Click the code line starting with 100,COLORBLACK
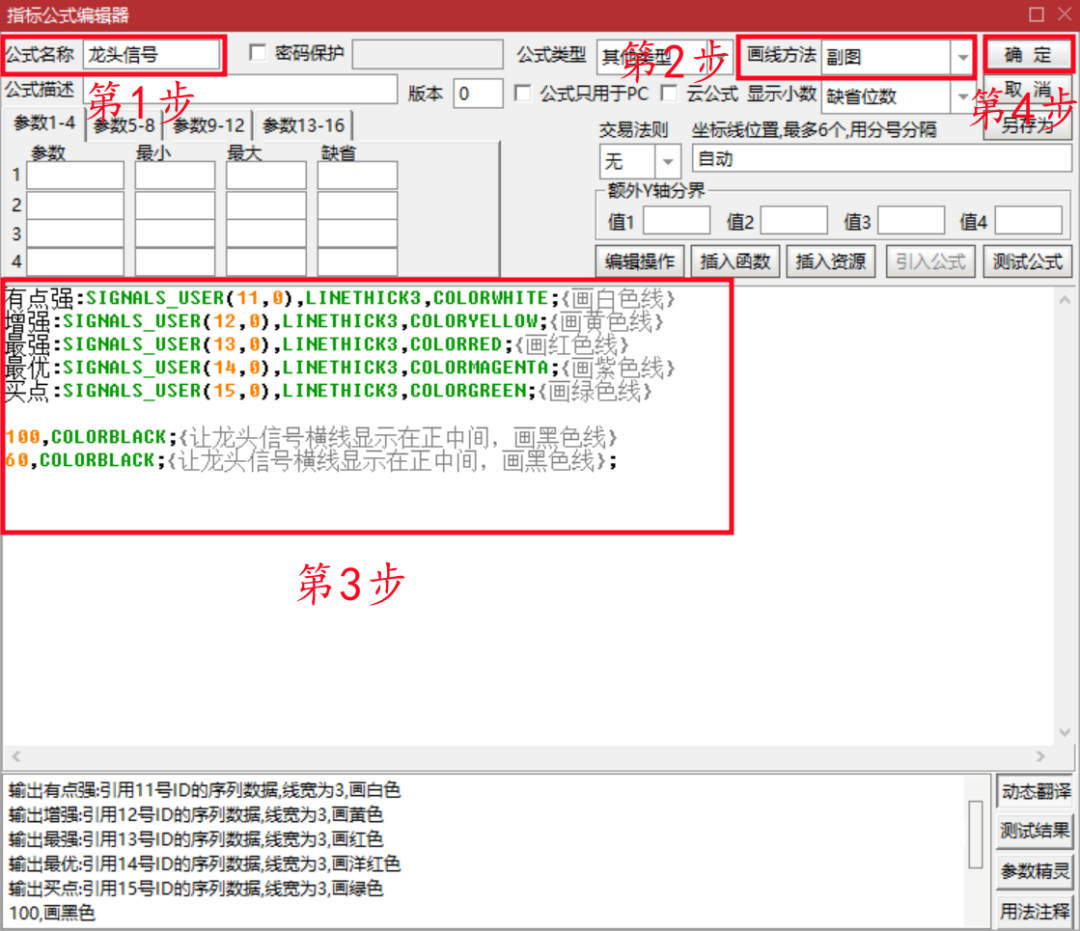 311,437
